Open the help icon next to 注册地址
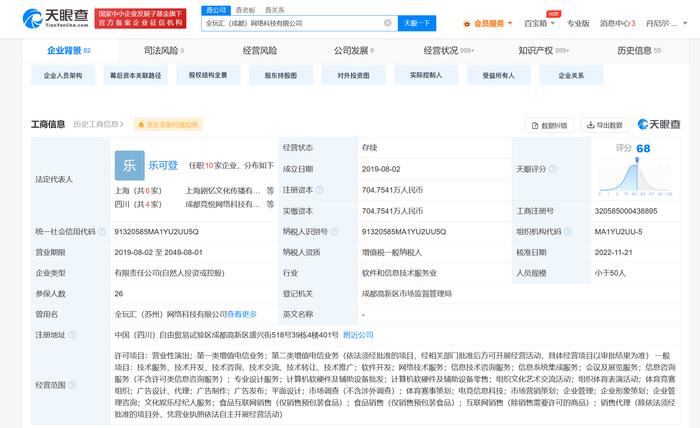The width and height of the screenshot is (700, 428). (72, 335)
